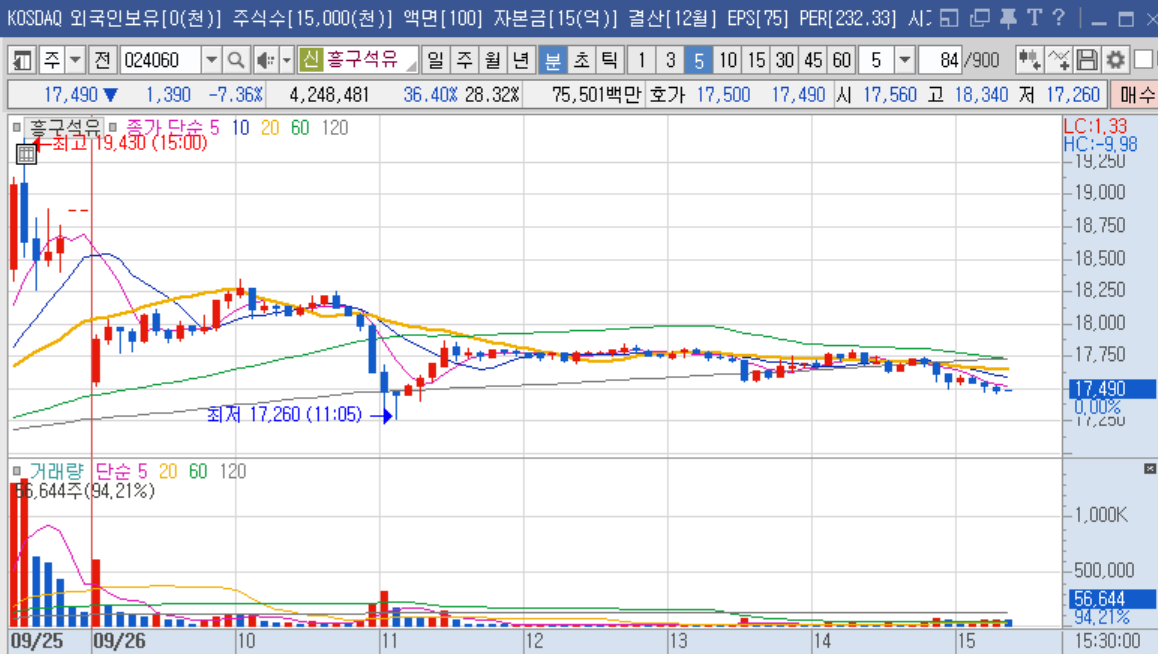Select 30-minute interval button
The image size is (1158, 654).
pos(785,60)
